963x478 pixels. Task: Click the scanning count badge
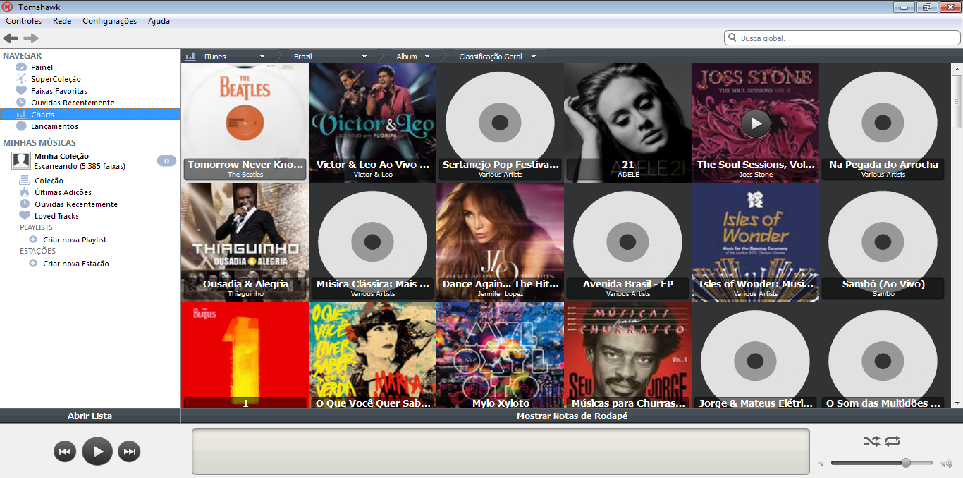click(x=166, y=161)
